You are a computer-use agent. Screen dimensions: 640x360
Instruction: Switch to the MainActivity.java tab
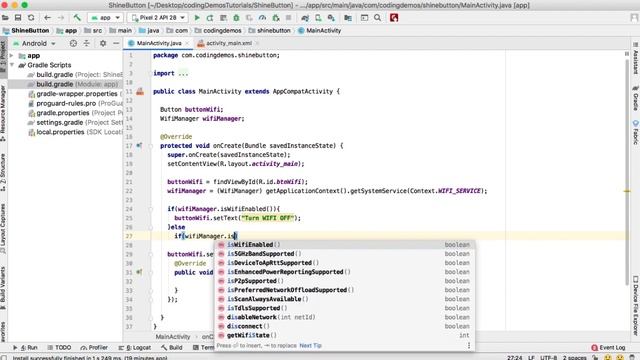click(x=158, y=43)
